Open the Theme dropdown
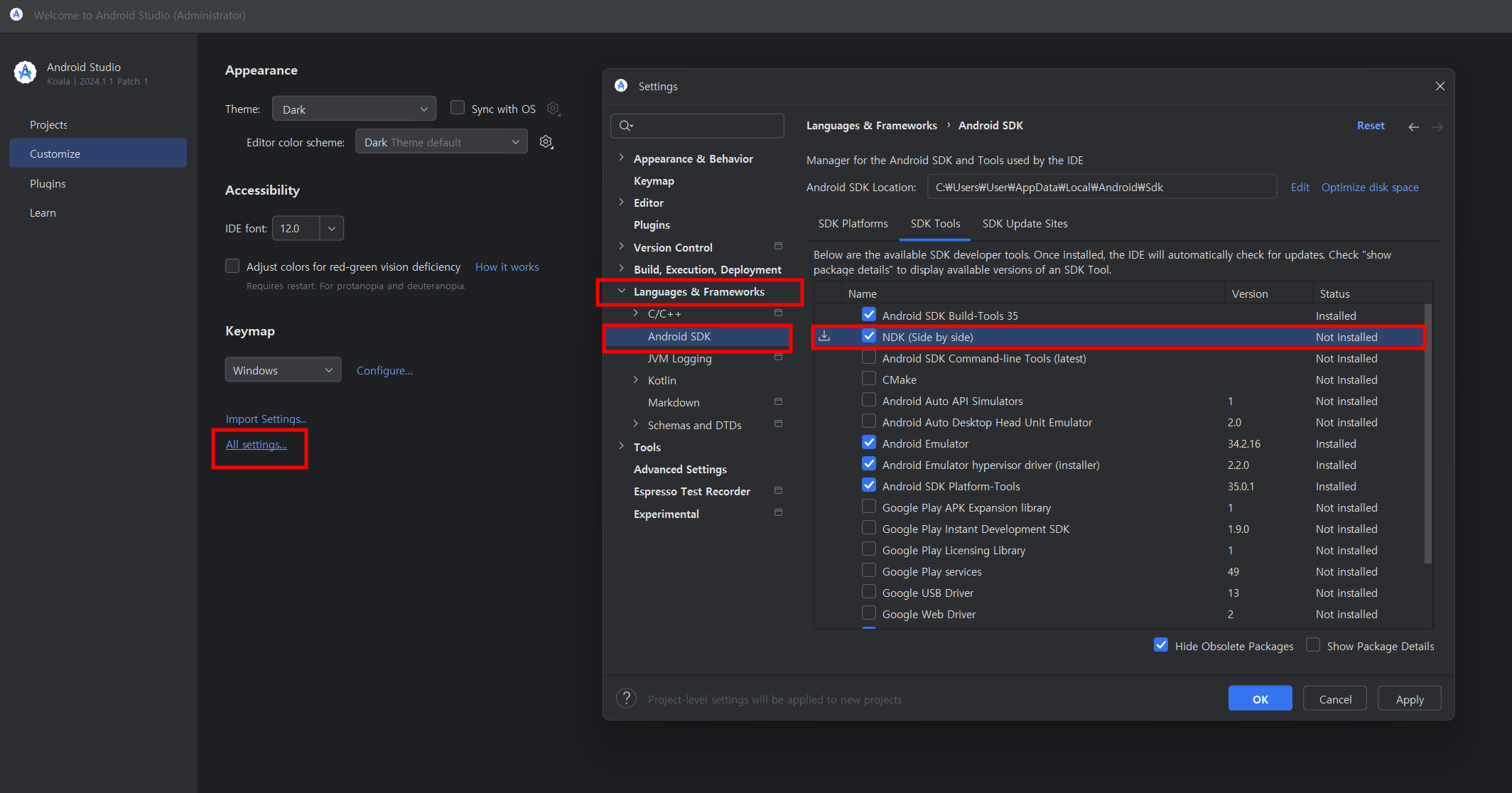Viewport: 1512px width, 793px height. tap(354, 109)
